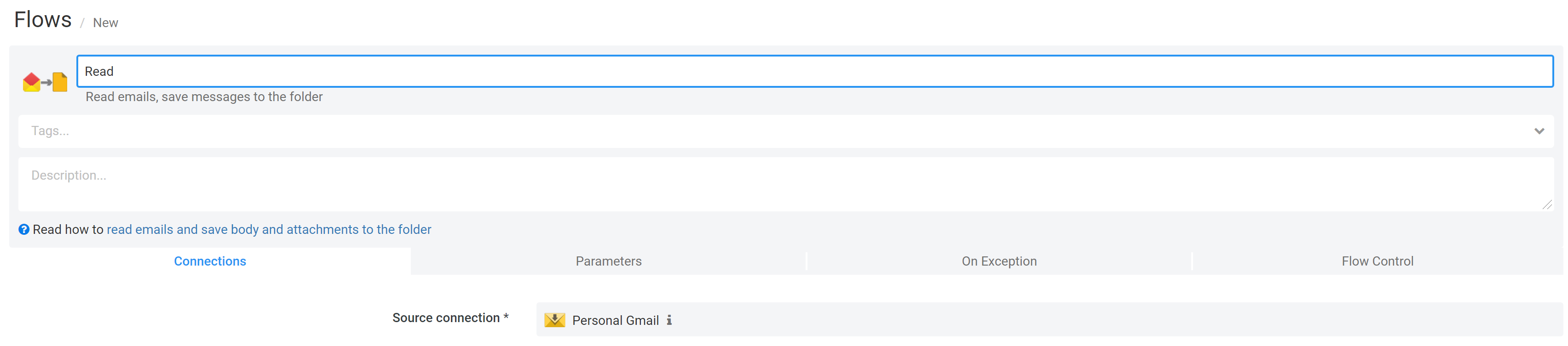Click the Description box resize handle
The height and width of the screenshot is (346, 1568).
(x=1547, y=205)
